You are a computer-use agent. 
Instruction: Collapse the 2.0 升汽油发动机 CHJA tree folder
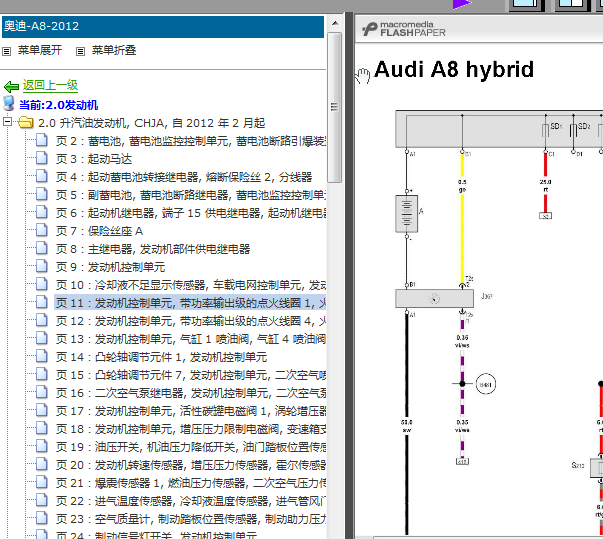7,122
